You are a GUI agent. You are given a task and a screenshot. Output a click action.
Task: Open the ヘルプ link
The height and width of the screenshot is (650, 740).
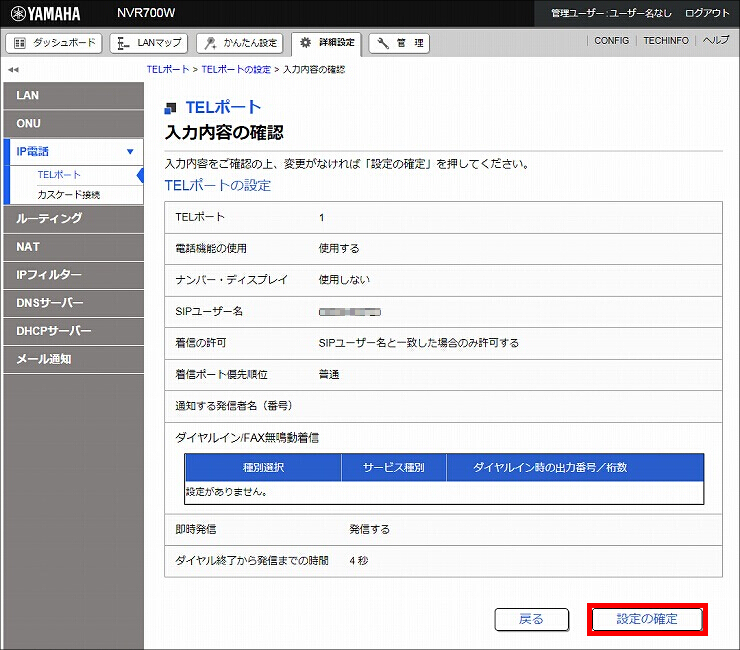pyautogui.click(x=715, y=41)
